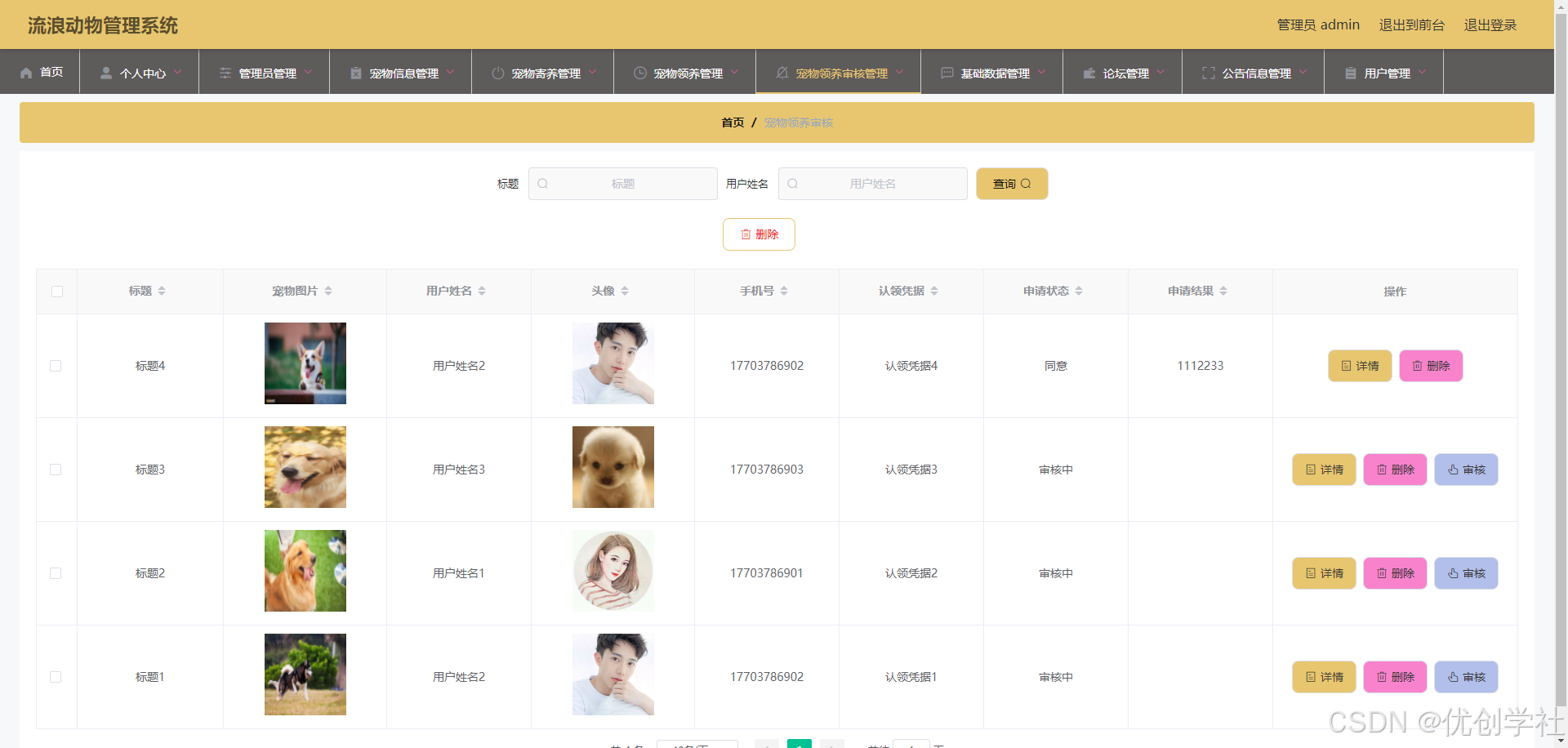Sort by 手机号 column arrows
1568x748 pixels.
[784, 291]
